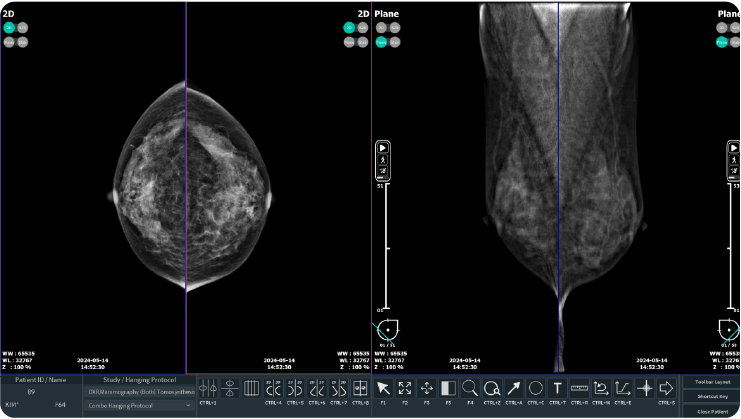This screenshot has width=741, height=419.
Task: Activate the magnifier zoom tool
Action: (470, 388)
